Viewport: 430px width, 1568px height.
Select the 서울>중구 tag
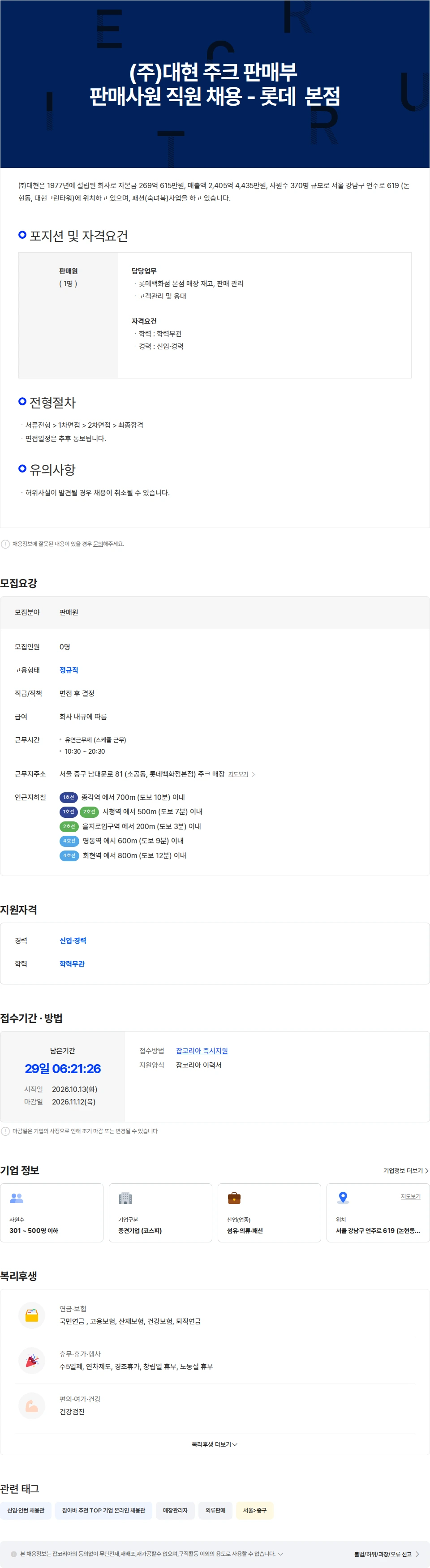point(254,1510)
